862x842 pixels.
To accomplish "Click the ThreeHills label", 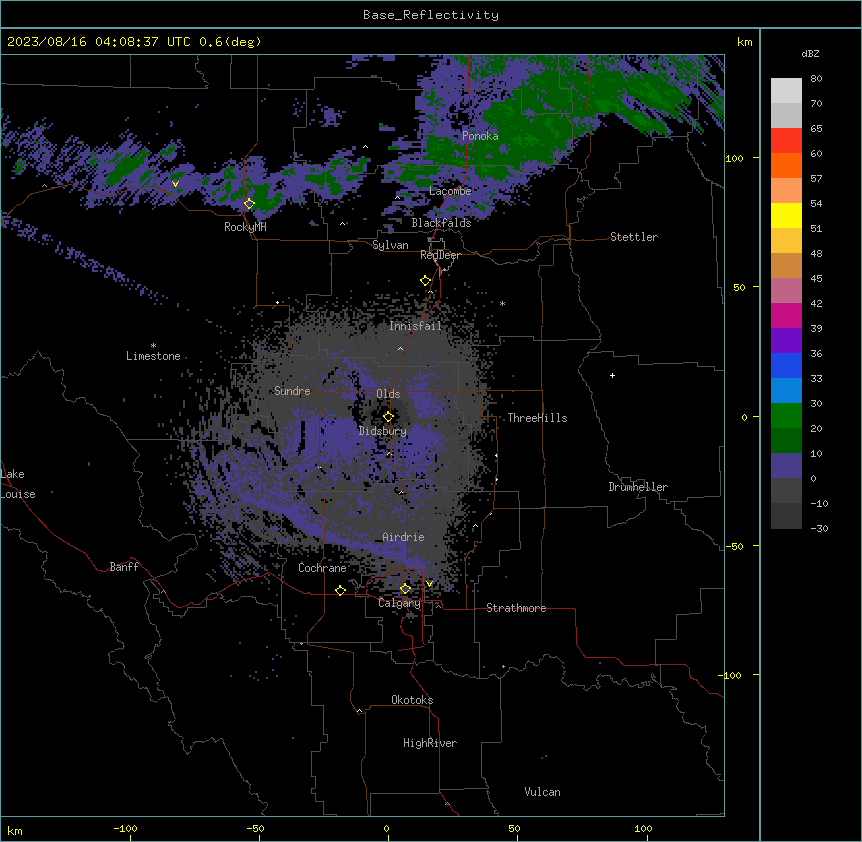I will pos(537,418).
